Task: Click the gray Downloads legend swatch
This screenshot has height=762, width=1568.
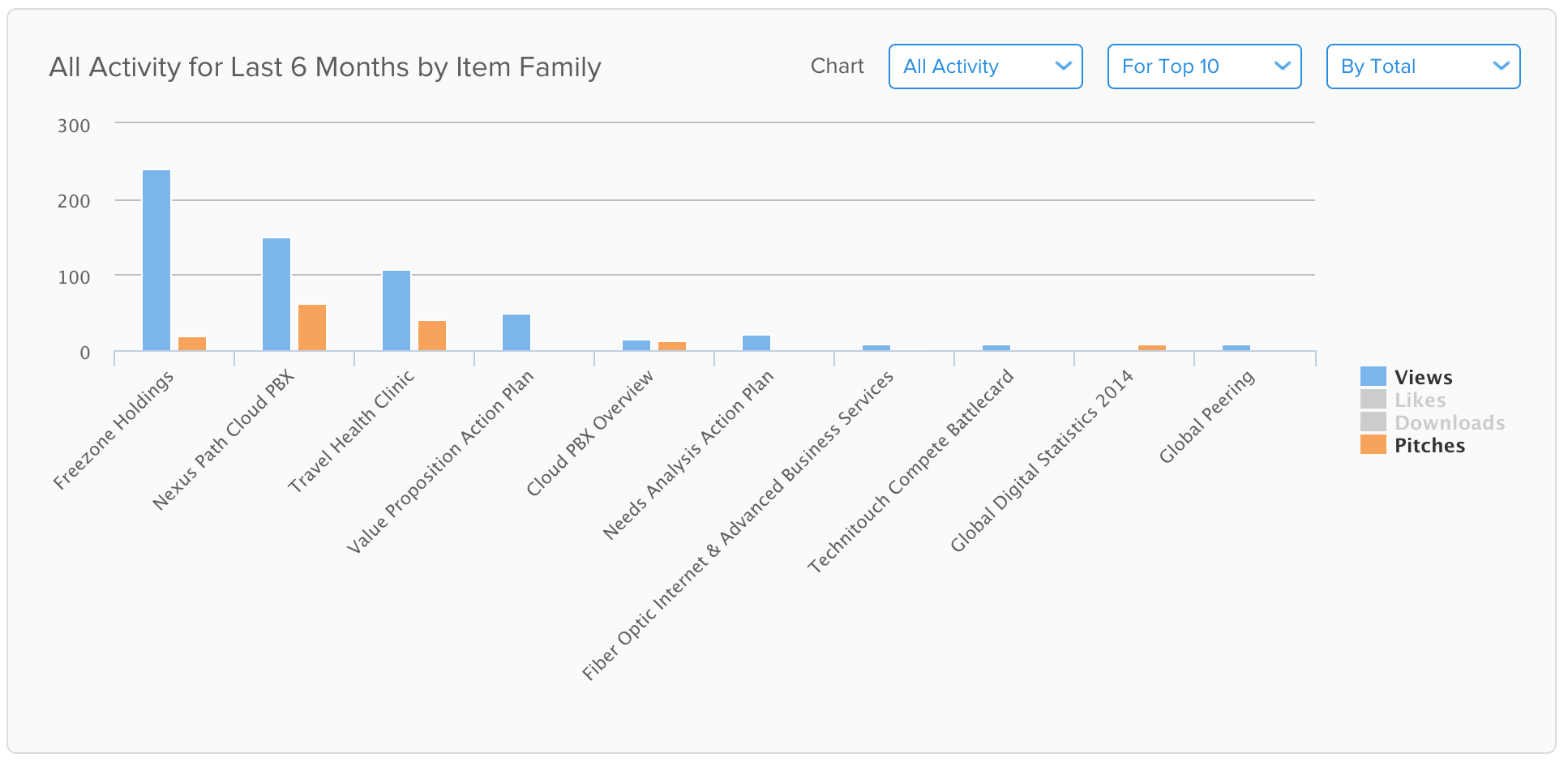Action: (x=1373, y=422)
